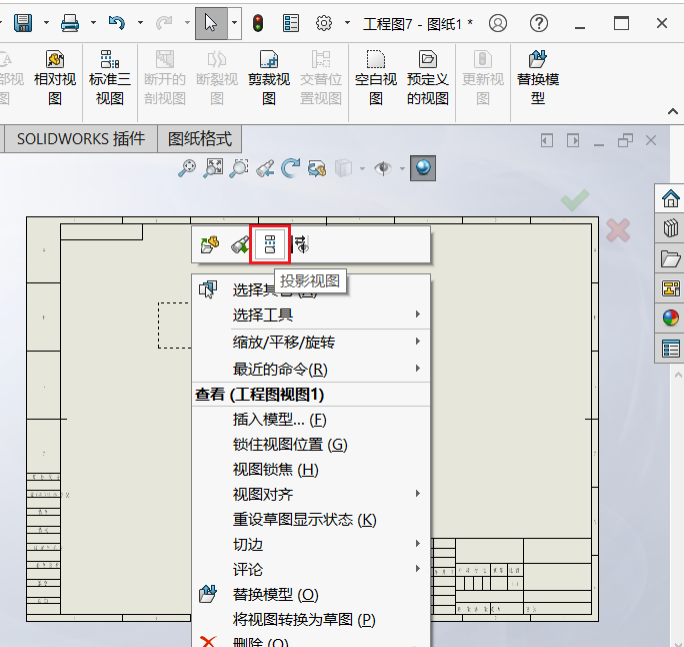The width and height of the screenshot is (684, 647).
Task: Open the Undo history dropdown arrow
Action: 140,23
